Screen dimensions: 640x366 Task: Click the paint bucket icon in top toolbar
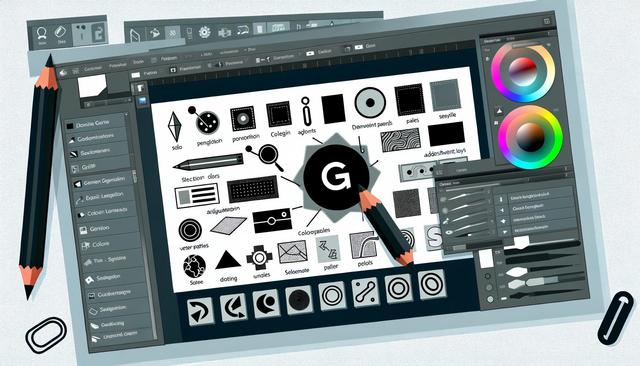(155, 33)
